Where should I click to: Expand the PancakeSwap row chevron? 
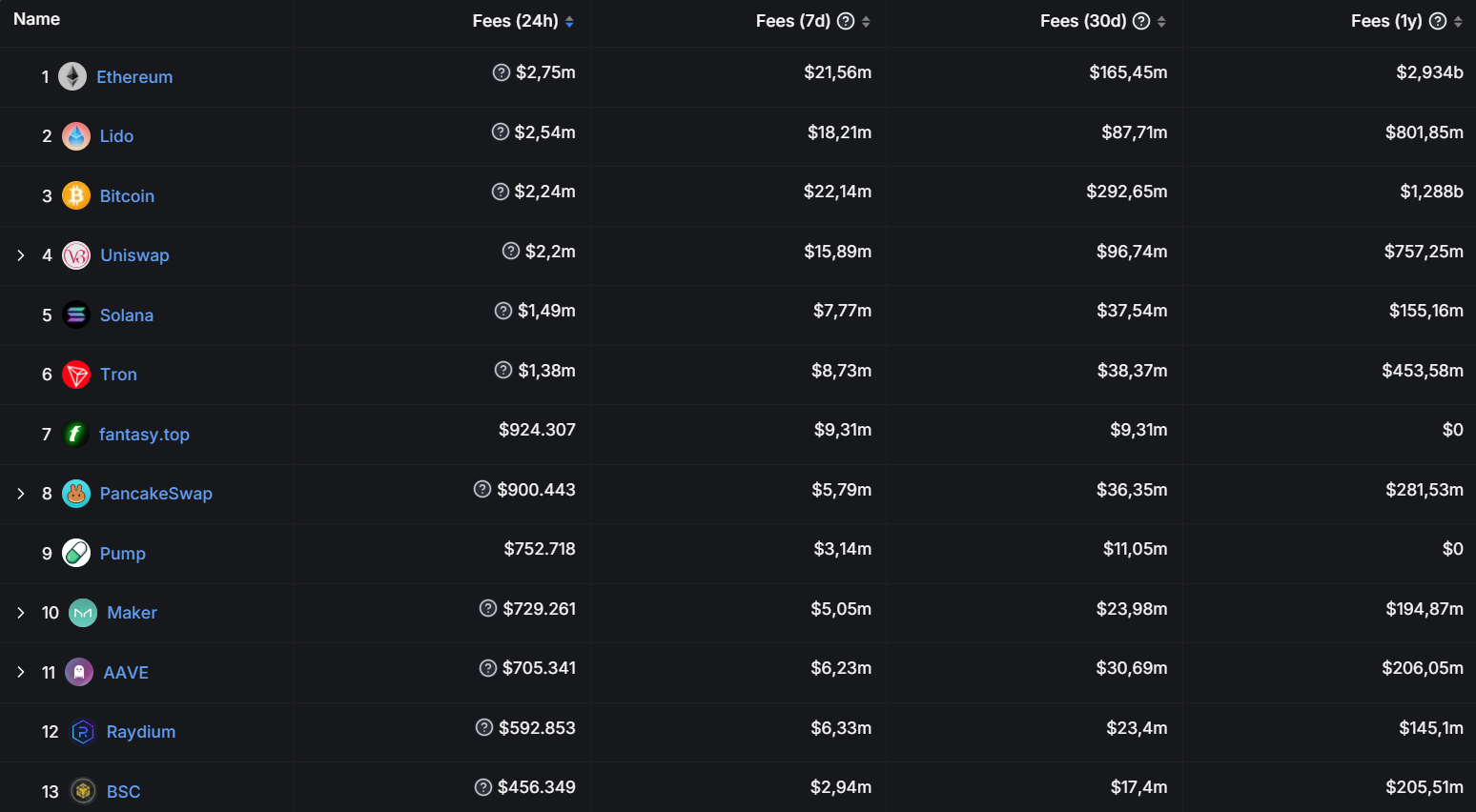[x=21, y=494]
